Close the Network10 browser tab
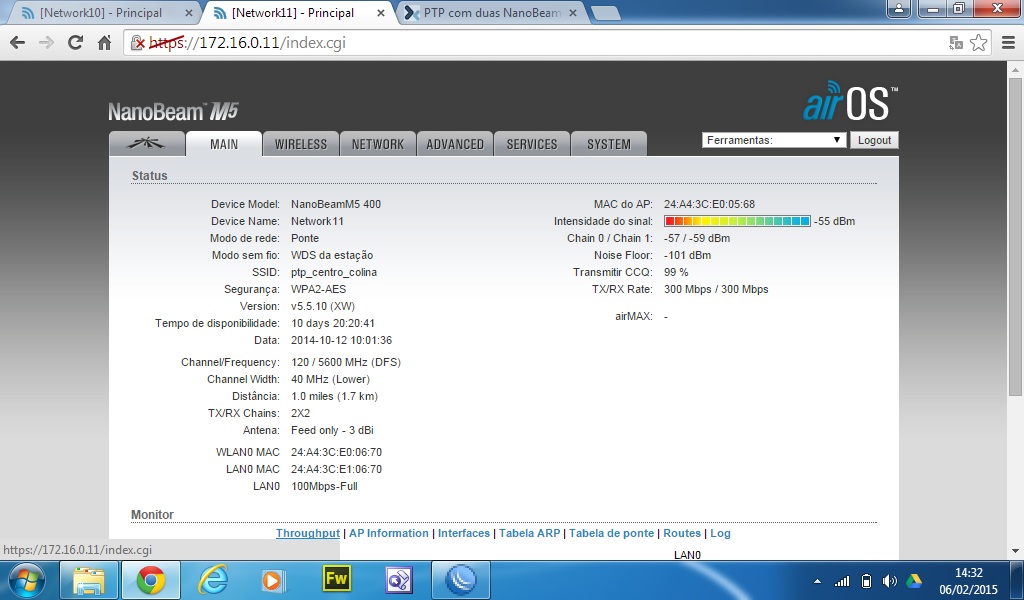This screenshot has height=600, width=1024. coord(189,13)
